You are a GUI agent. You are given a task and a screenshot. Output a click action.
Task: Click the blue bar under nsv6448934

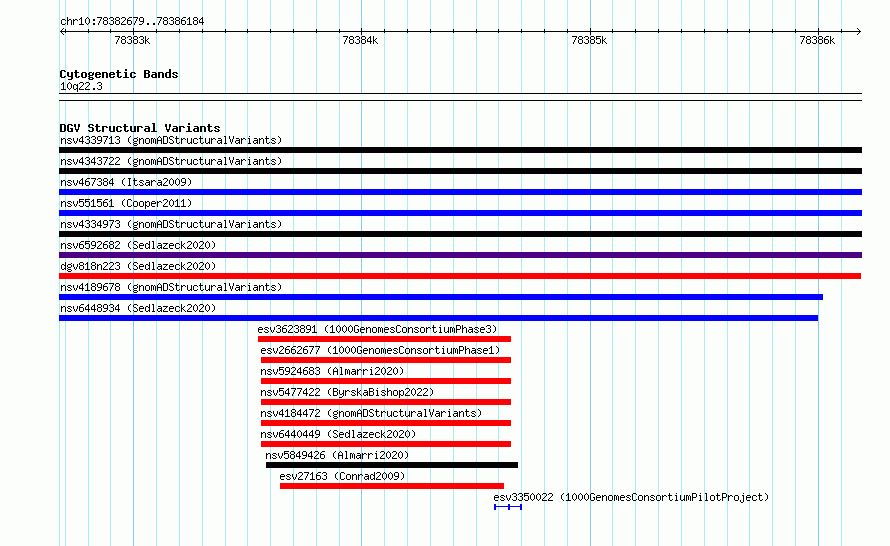pyautogui.click(x=438, y=318)
